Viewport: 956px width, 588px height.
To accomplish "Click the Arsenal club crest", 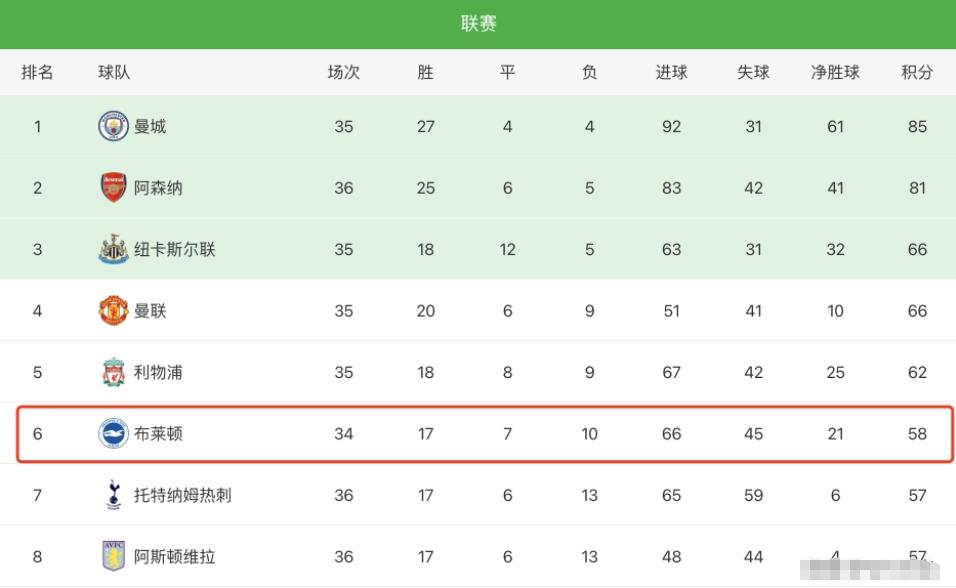I will 113,188.
